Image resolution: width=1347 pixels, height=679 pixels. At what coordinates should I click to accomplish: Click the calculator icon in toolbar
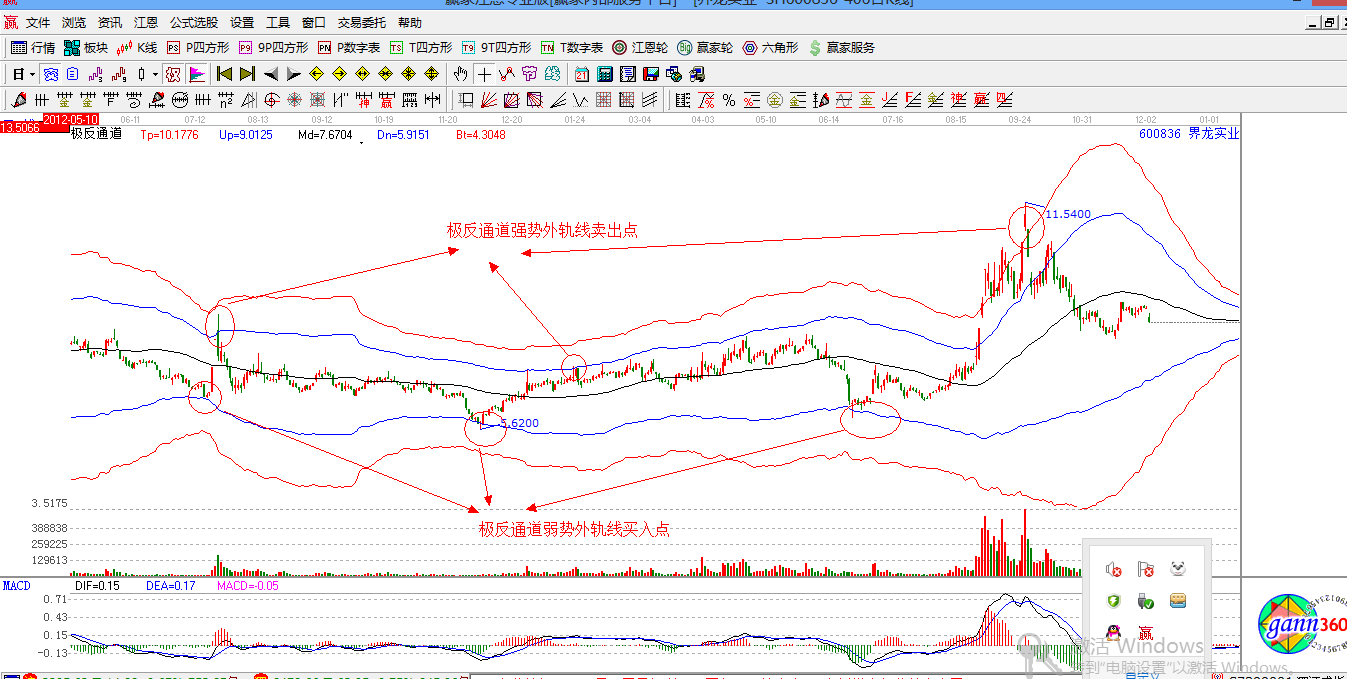(x=605, y=74)
